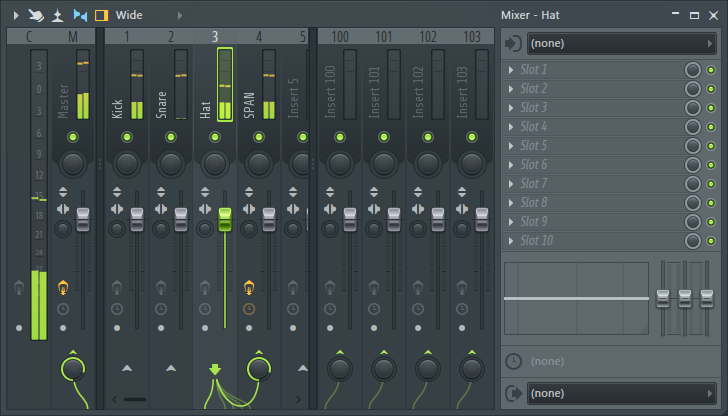Open the Slot 10 effect menu

pos(511,241)
